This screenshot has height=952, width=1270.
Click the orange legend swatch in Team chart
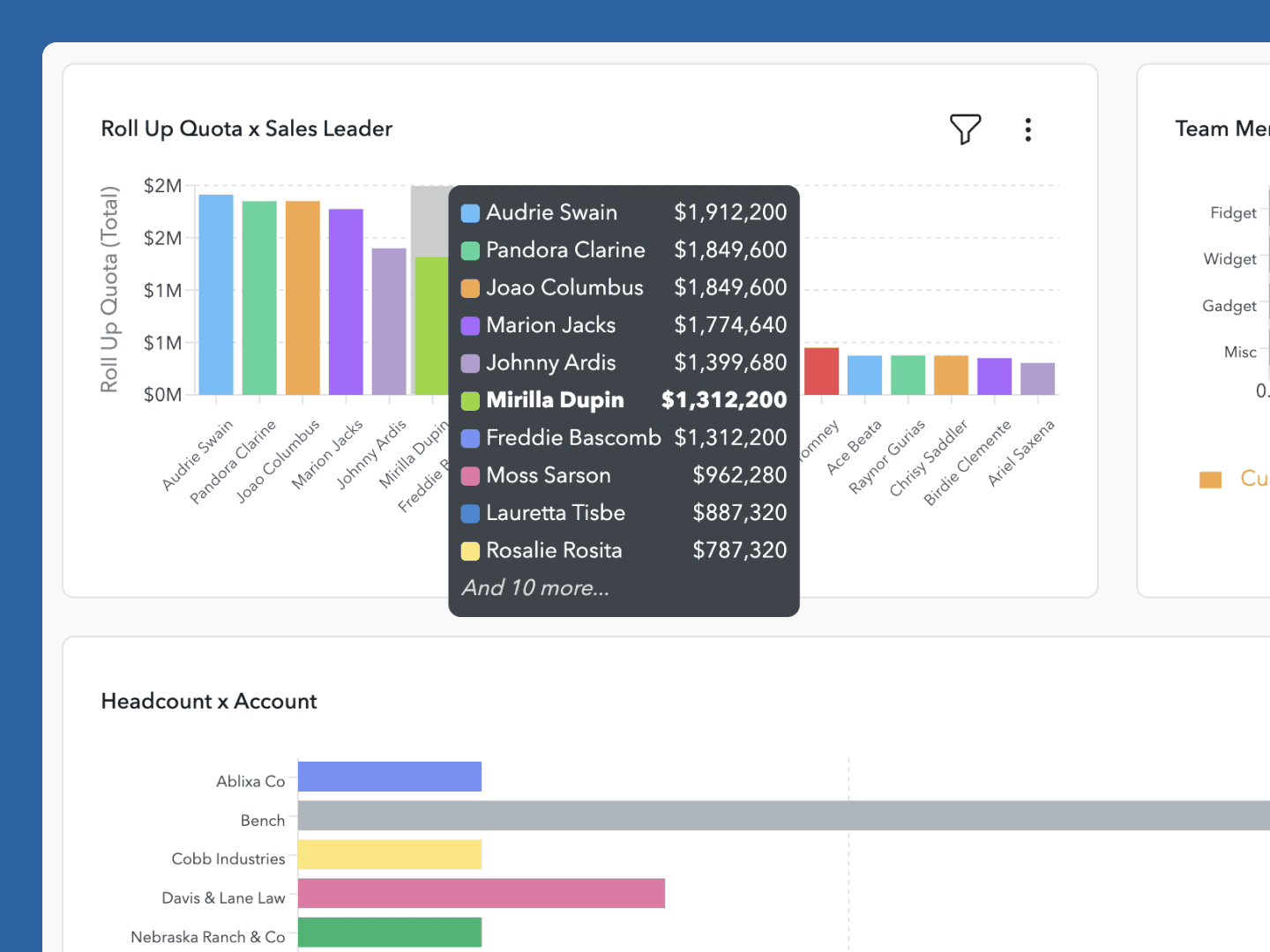click(1210, 480)
